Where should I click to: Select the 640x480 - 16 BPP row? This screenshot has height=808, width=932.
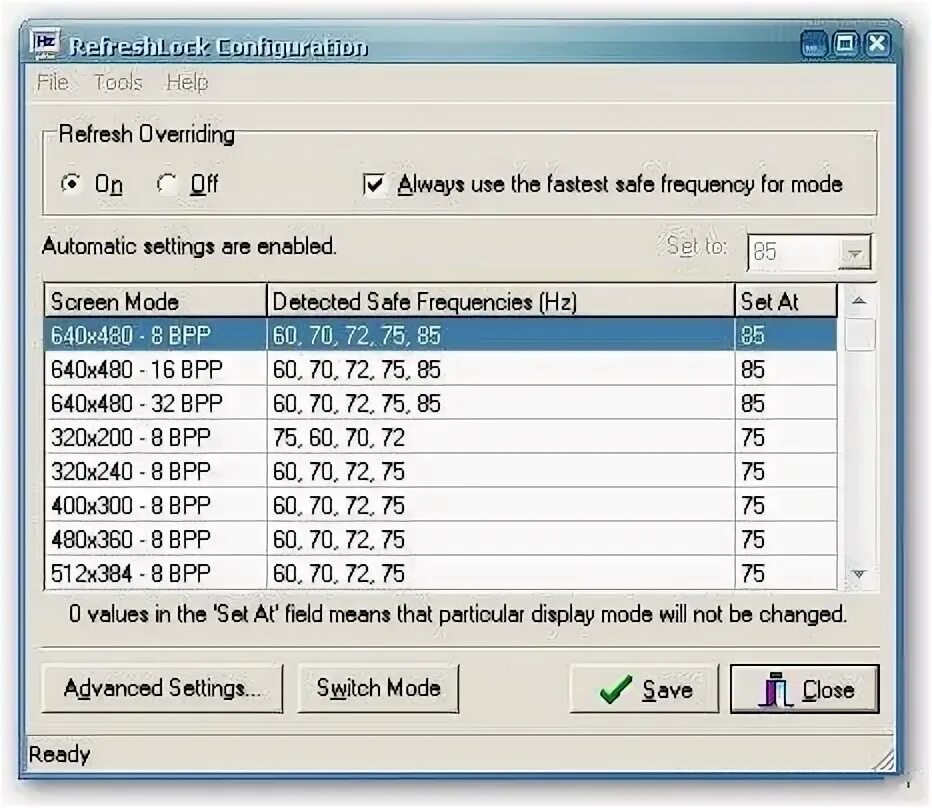(x=440, y=369)
